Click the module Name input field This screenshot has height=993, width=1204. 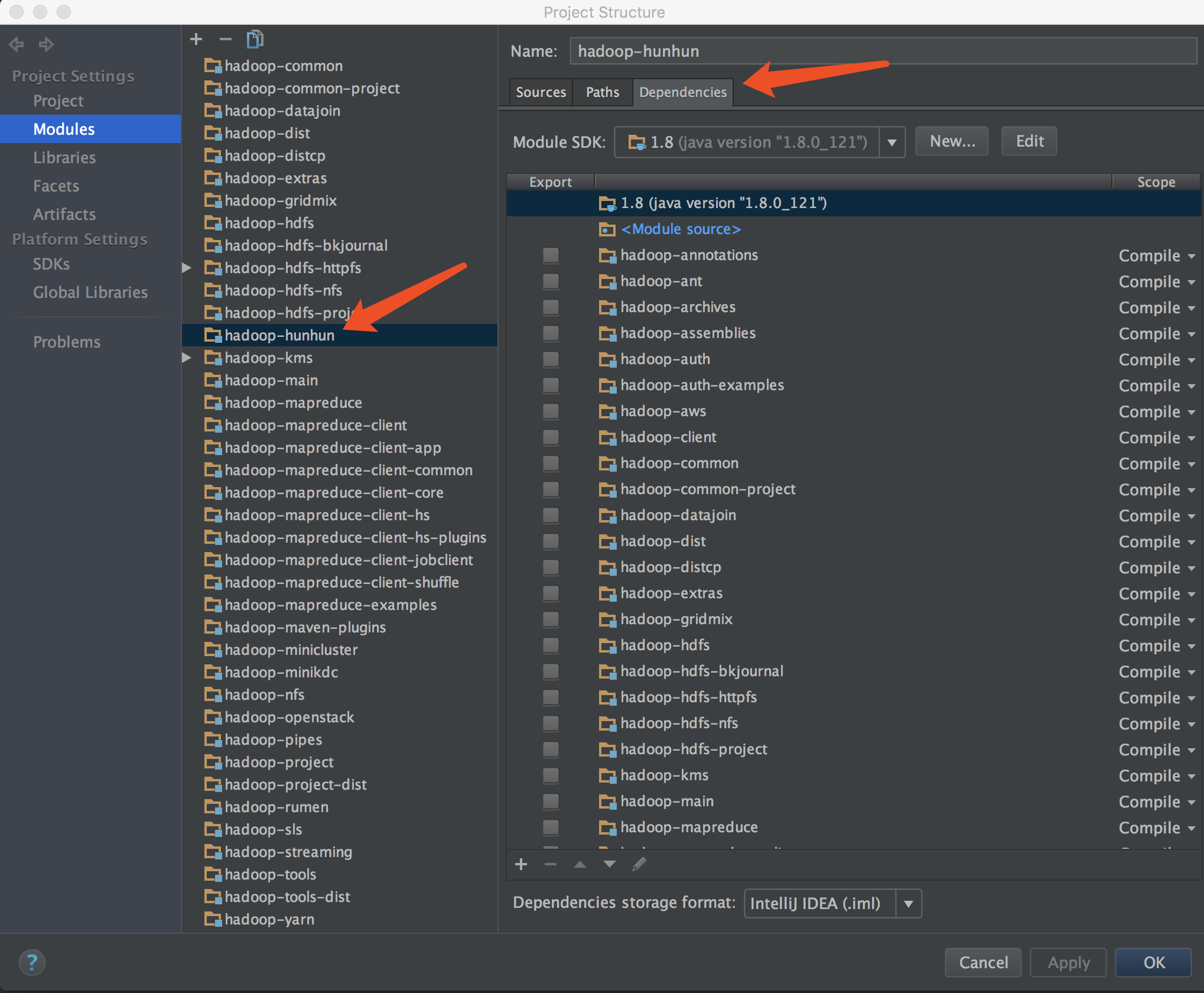[884, 51]
